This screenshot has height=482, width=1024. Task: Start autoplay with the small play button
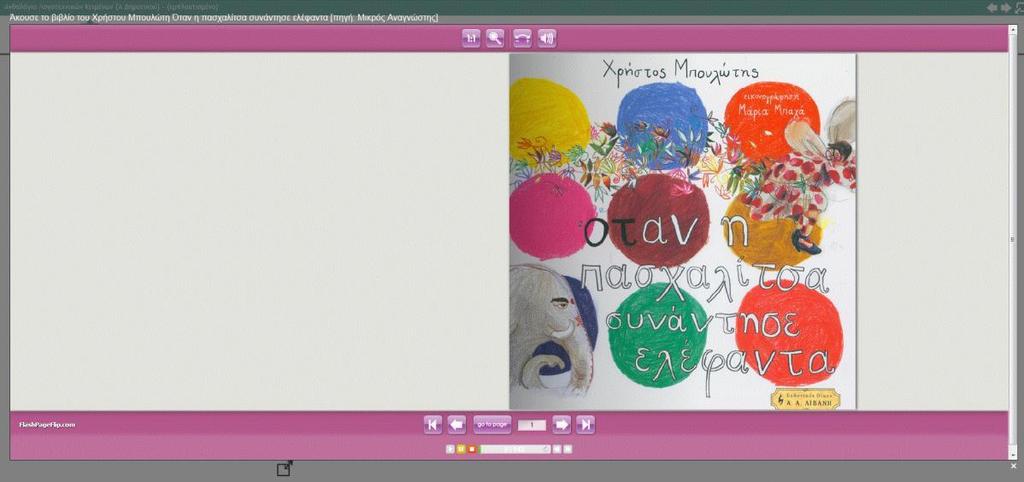tap(450, 449)
